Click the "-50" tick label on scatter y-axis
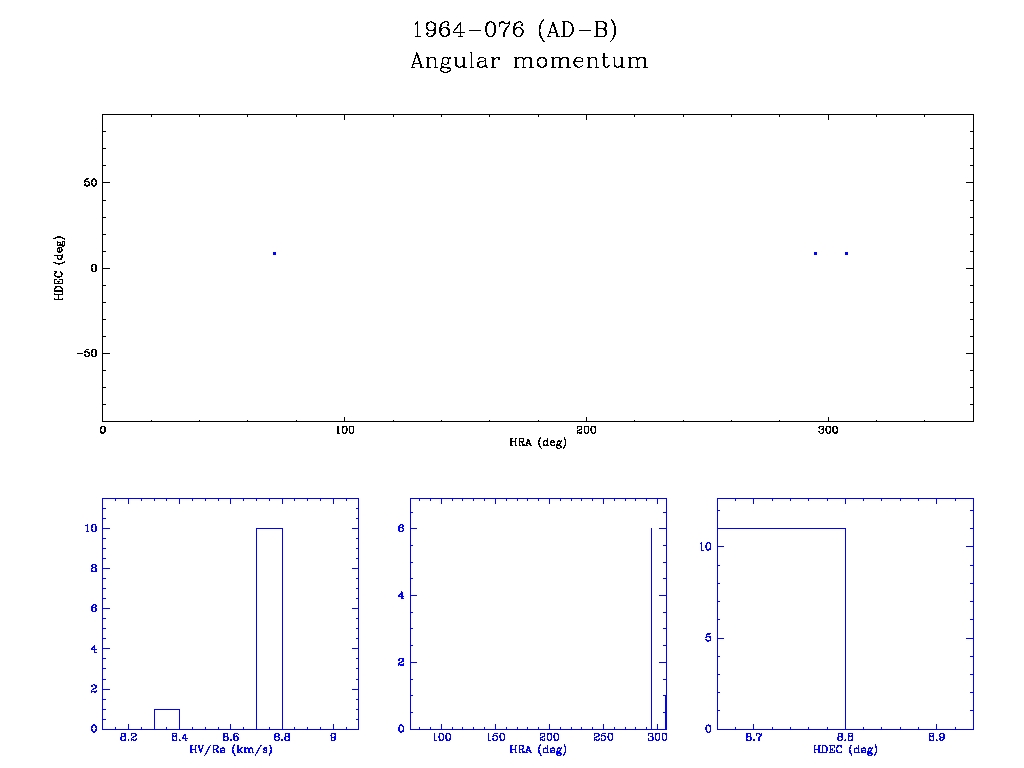1024x768 pixels. [x=84, y=353]
